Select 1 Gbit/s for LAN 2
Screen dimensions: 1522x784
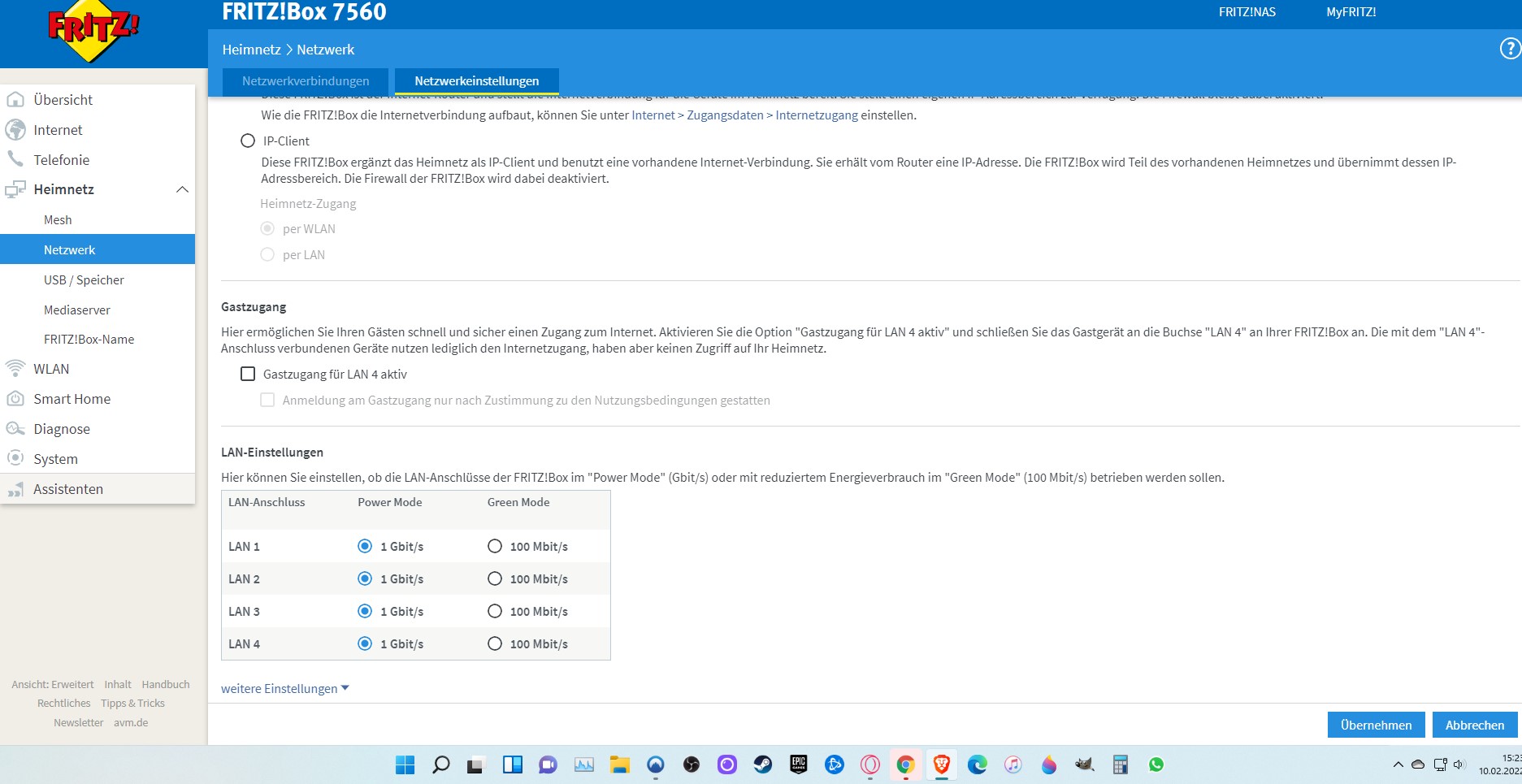tap(365, 578)
